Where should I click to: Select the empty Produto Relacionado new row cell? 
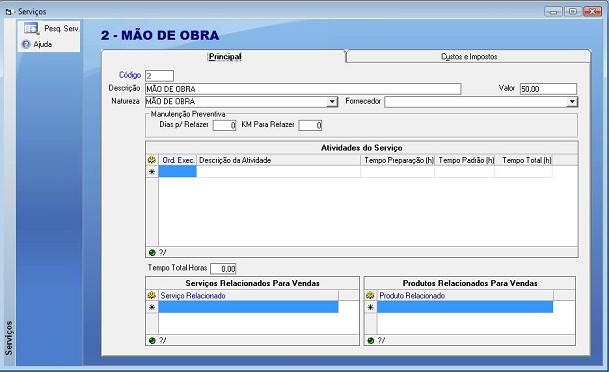point(465,307)
